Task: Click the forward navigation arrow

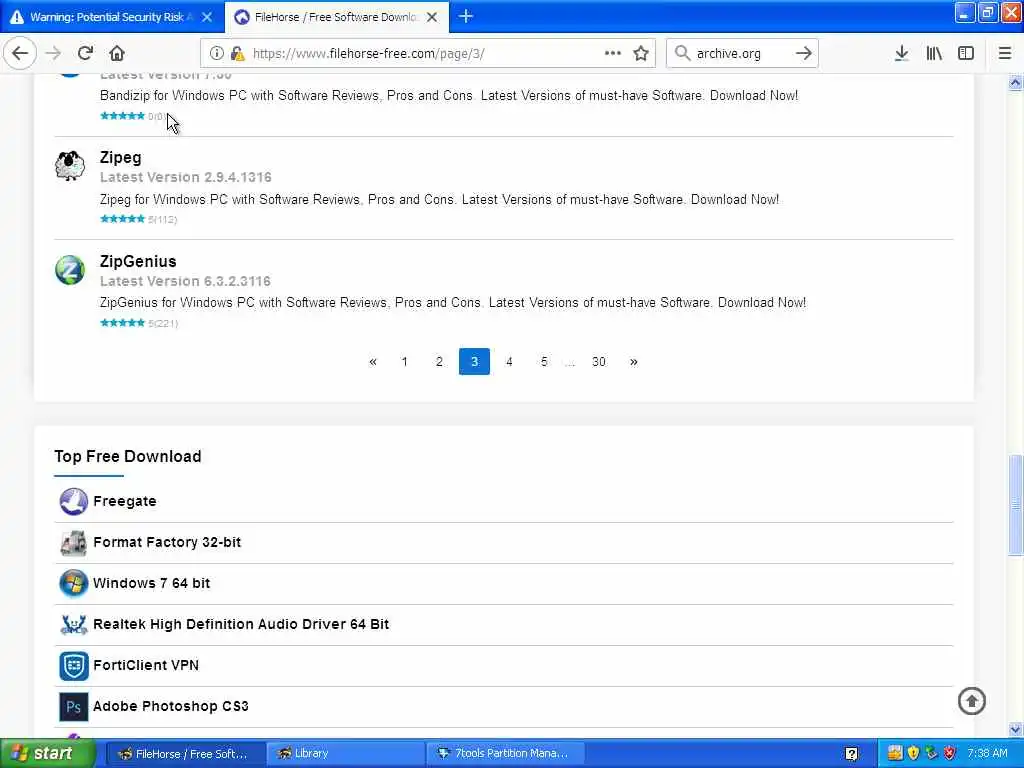Action: coord(53,53)
